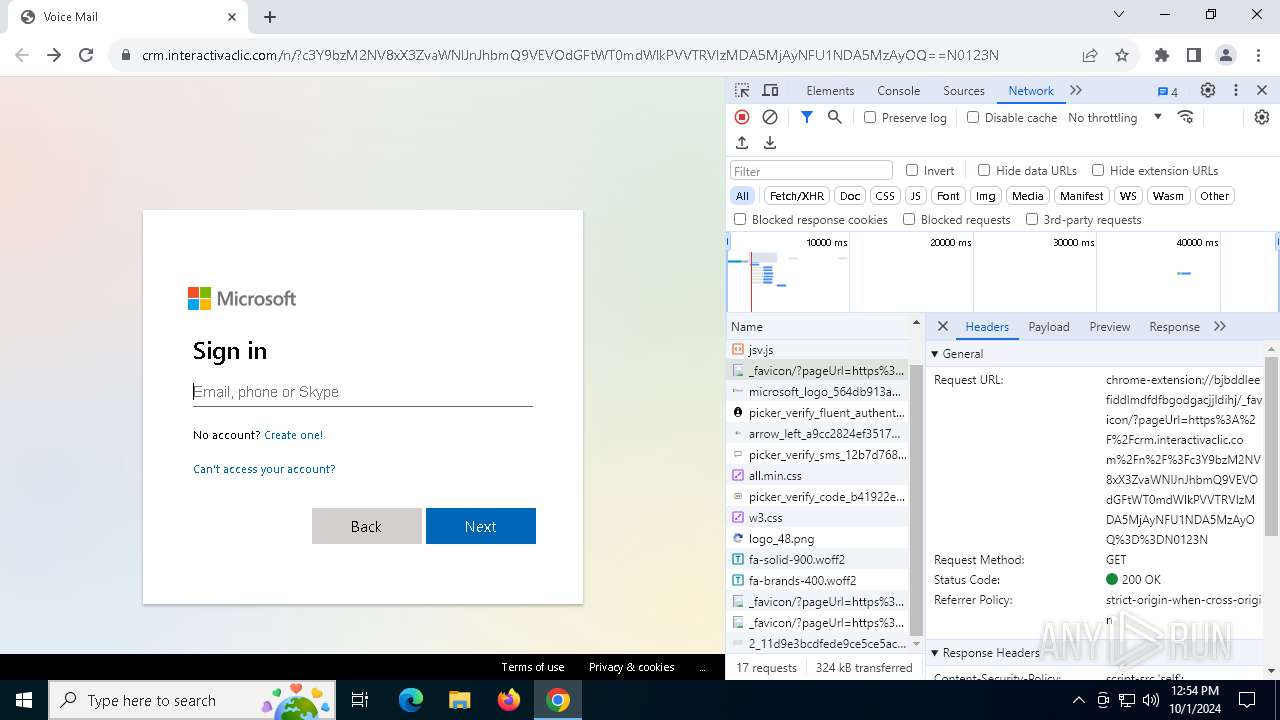Filter requests by Fetch/XHR
Image resolution: width=1280 pixels, height=720 pixels.
click(797, 196)
